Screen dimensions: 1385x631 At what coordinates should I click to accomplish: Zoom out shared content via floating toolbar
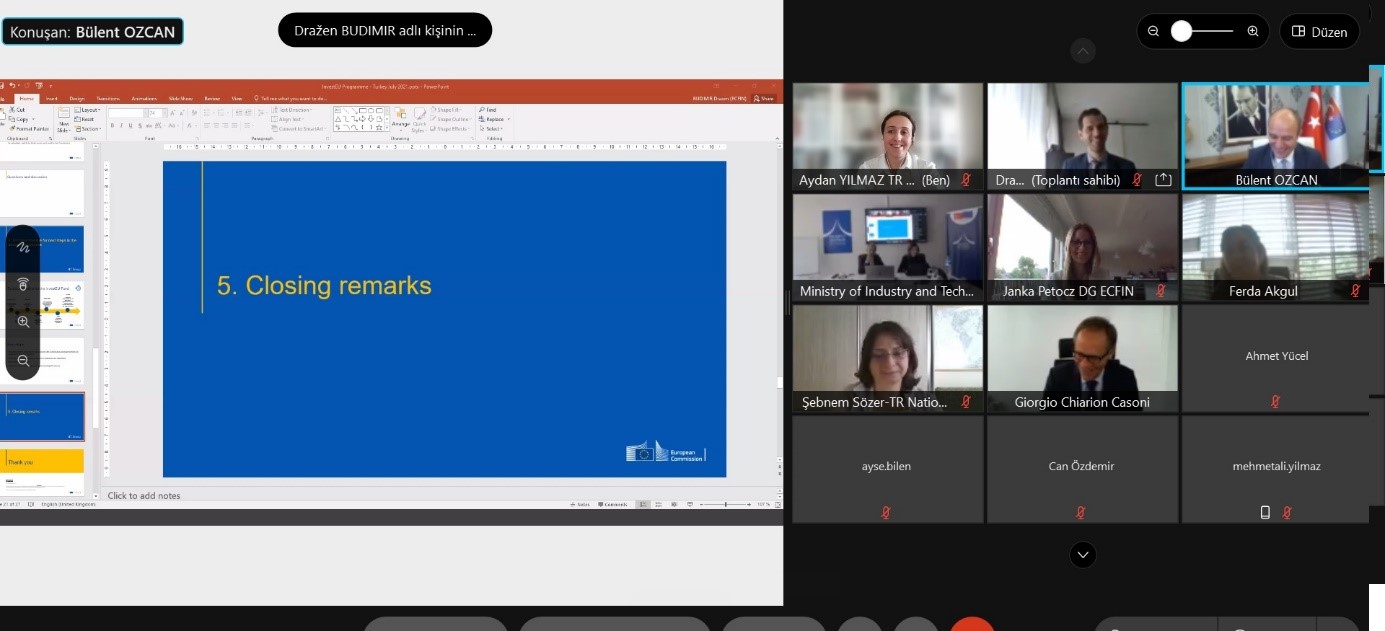click(23, 360)
